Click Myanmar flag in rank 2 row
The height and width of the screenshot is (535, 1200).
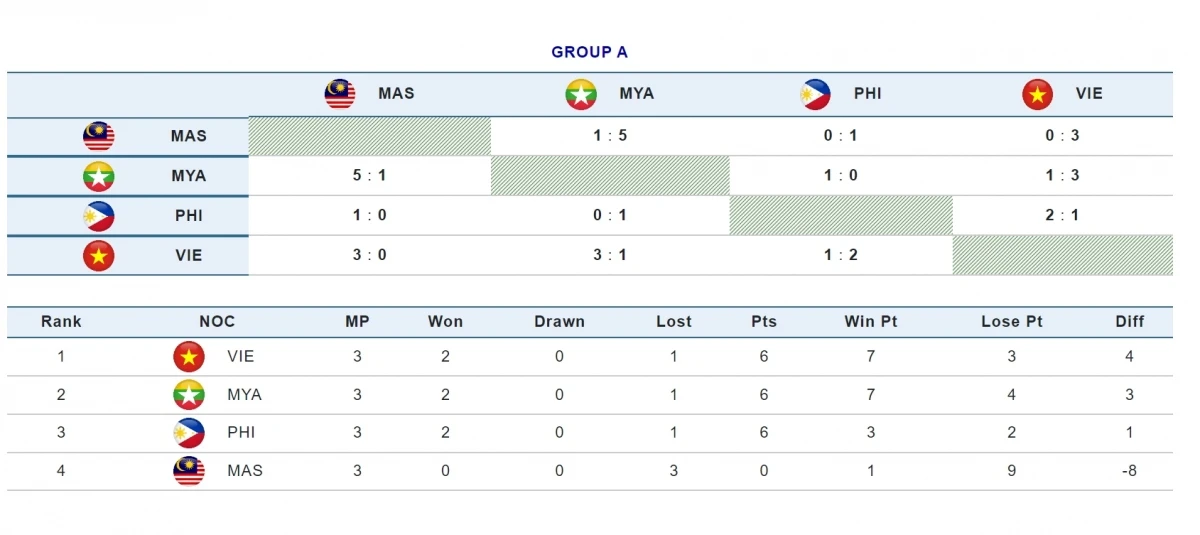(x=189, y=395)
